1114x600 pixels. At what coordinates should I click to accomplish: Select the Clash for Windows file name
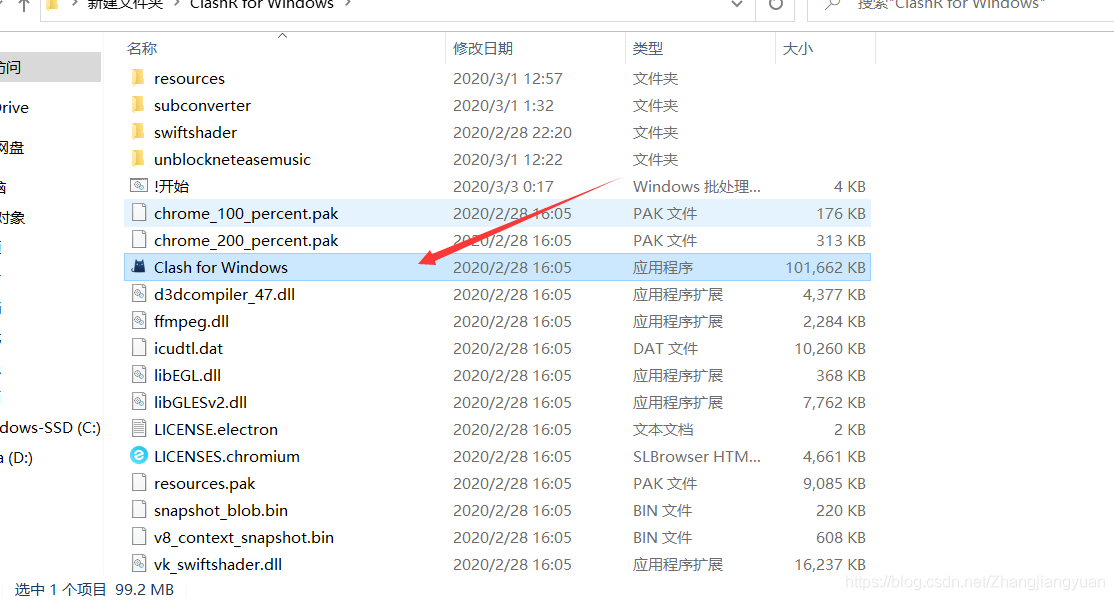221,267
